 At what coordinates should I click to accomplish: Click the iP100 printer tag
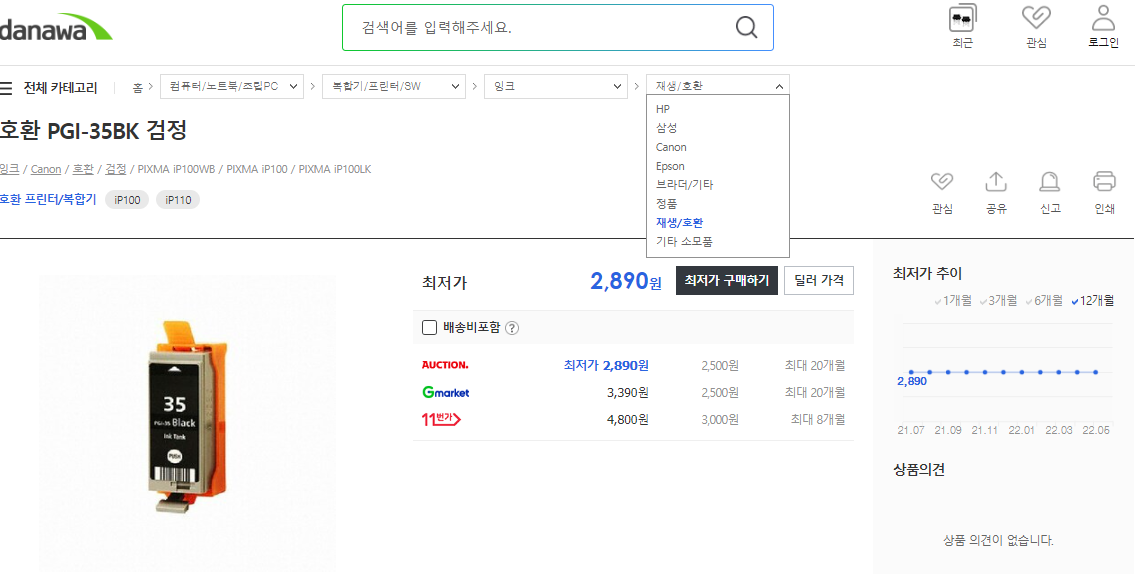[127, 200]
